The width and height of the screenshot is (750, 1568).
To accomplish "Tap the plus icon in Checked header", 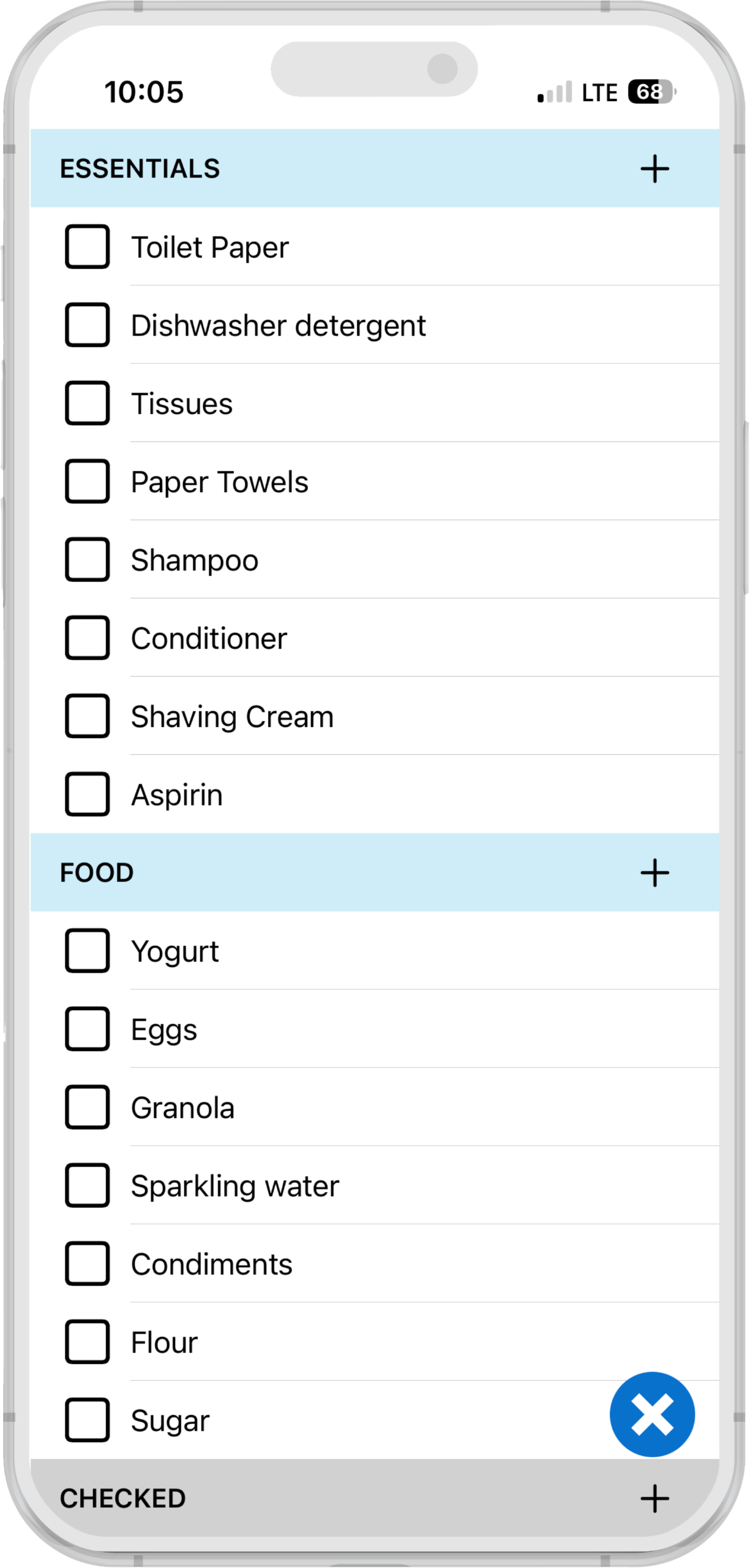I will pos(654,1498).
